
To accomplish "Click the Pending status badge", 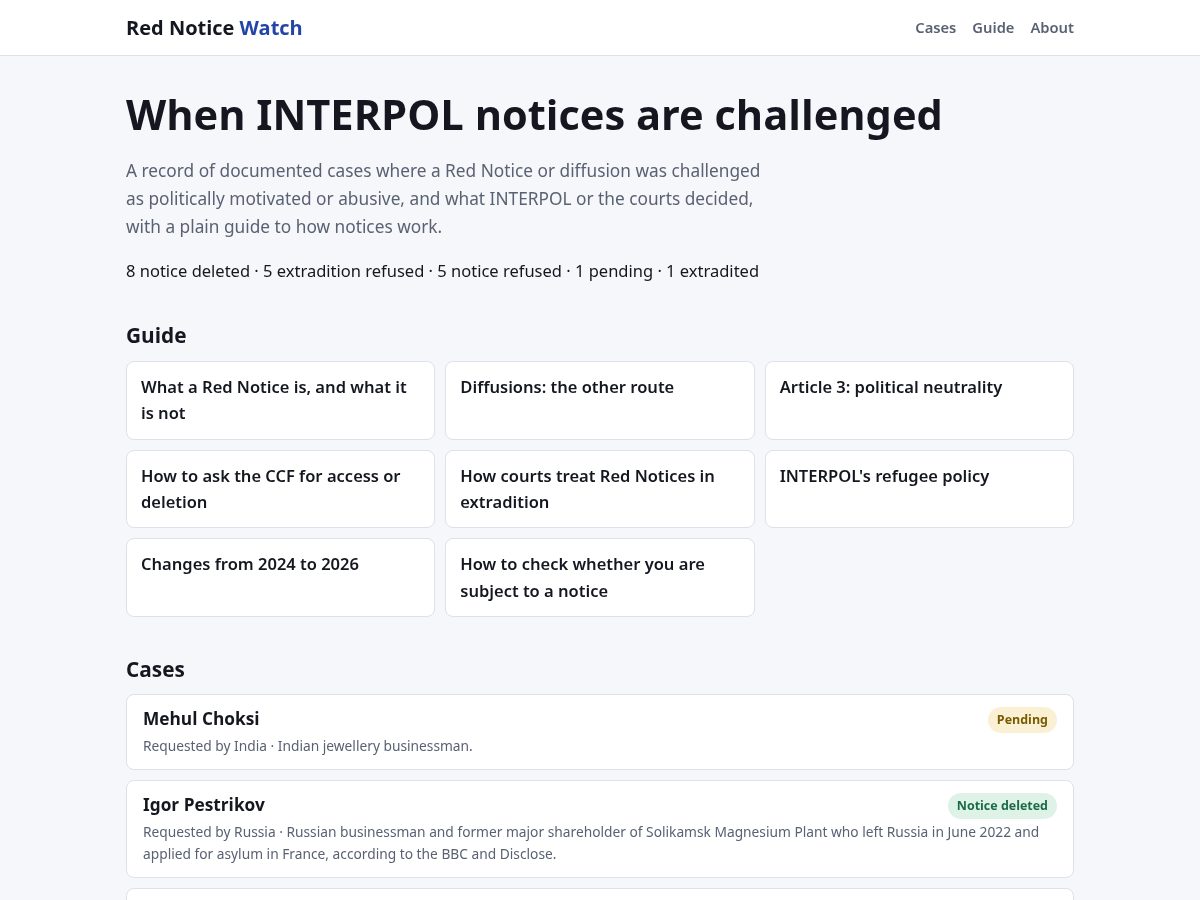I will coord(1022,720).
